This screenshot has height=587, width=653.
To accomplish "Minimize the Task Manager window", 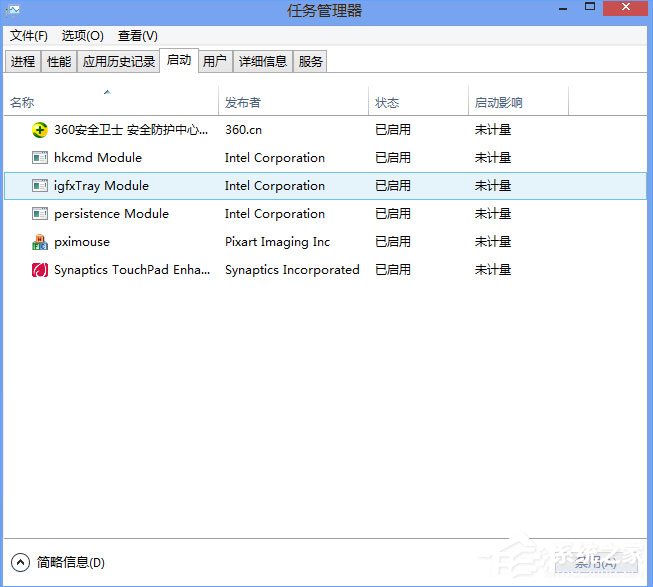I will pos(563,9).
